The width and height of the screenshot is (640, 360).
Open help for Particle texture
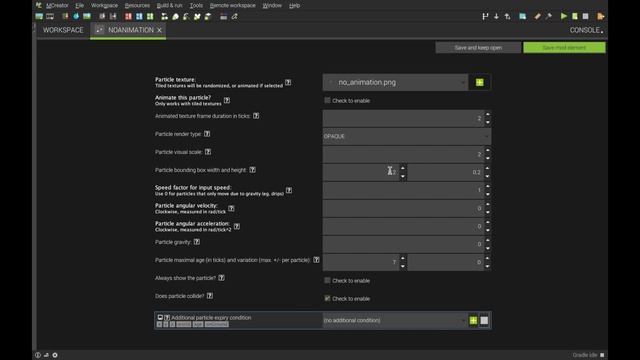[288, 82]
